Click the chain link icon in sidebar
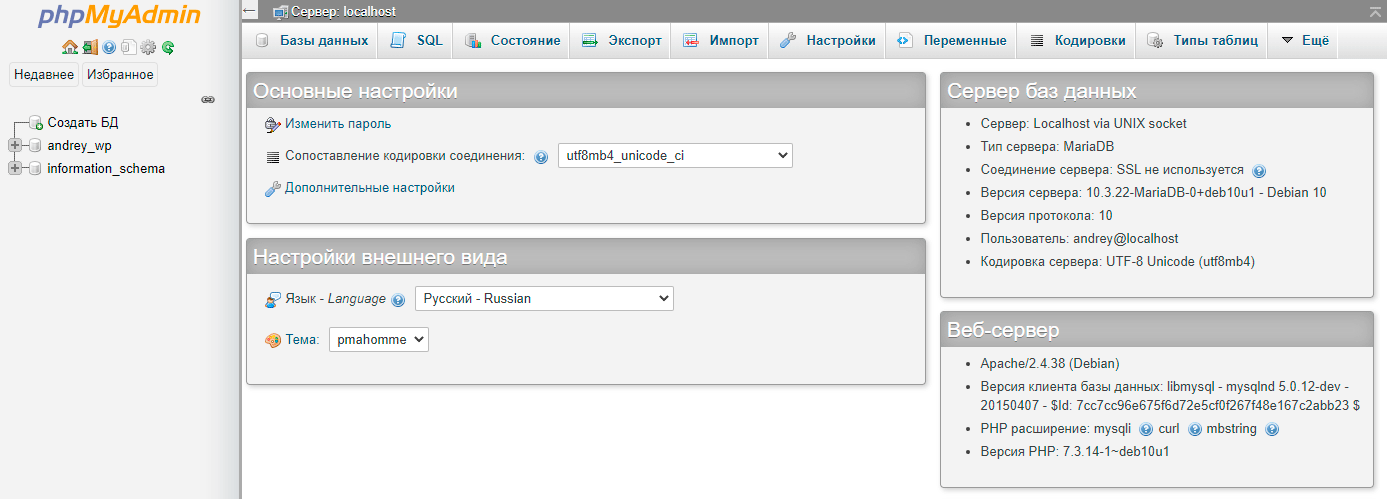Viewport: 1387px width, 499px height. coord(208,100)
